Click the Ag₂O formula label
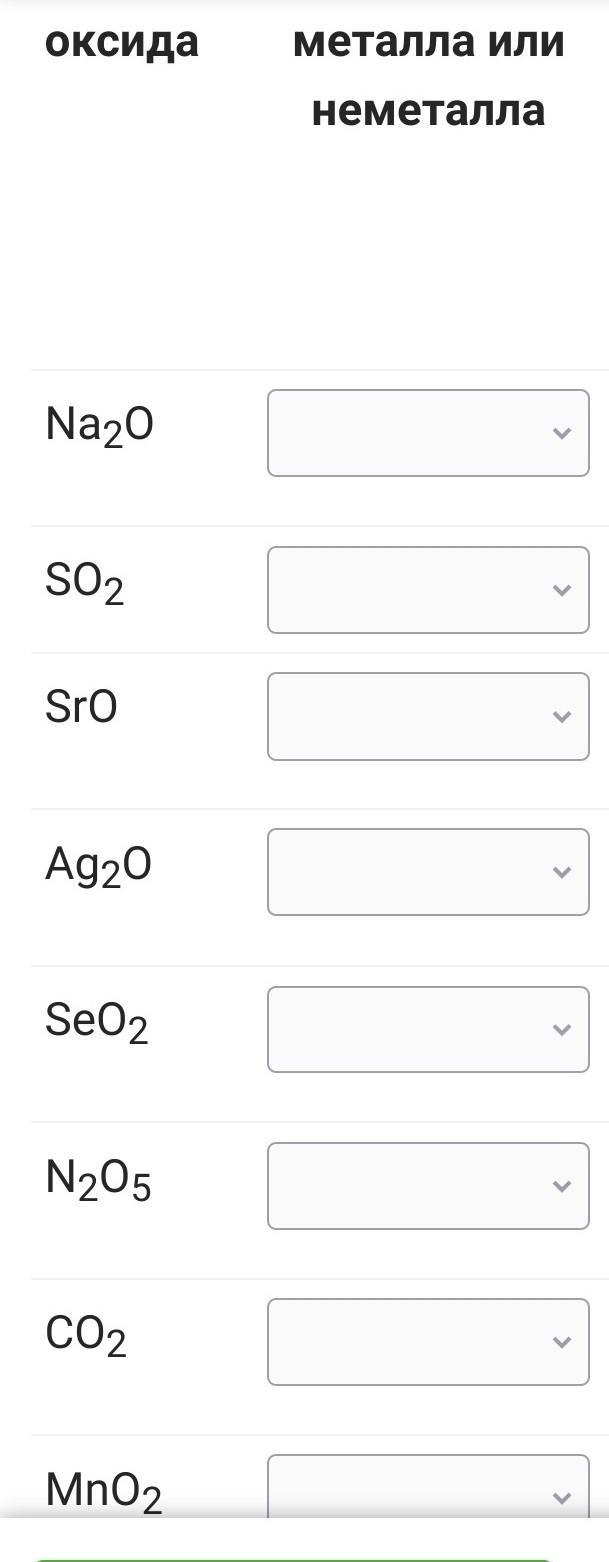Screen dimensions: 609x1562 (x=98, y=866)
